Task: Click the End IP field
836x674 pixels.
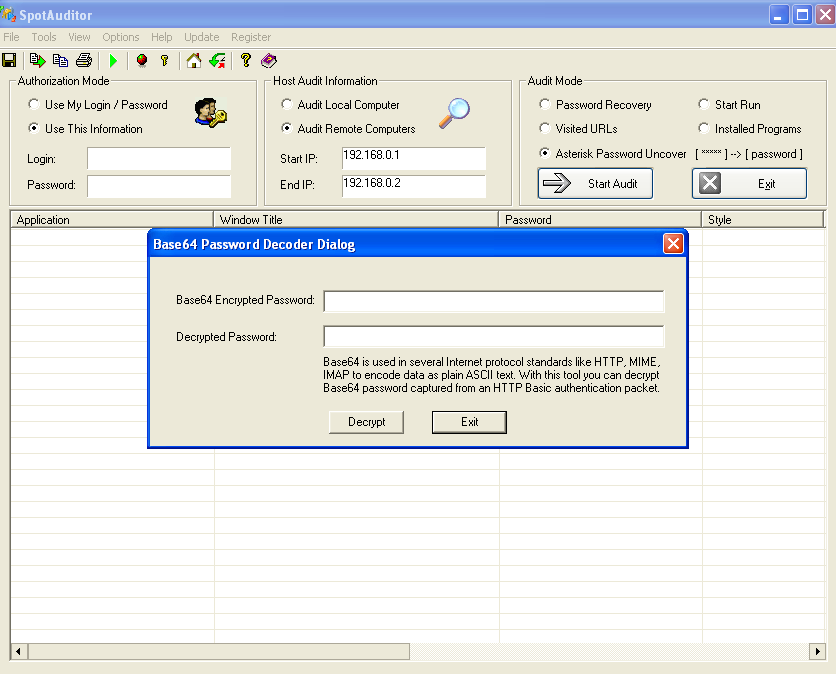Action: pos(414,186)
